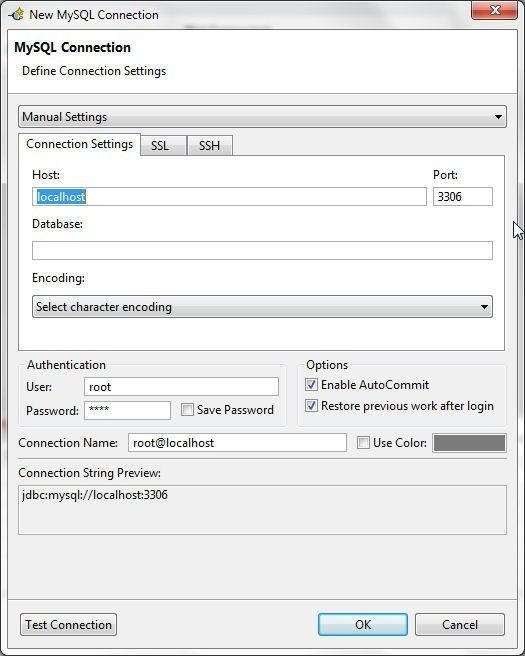525x656 pixels.
Task: Open the gray connection color swatch
Action: point(469,443)
